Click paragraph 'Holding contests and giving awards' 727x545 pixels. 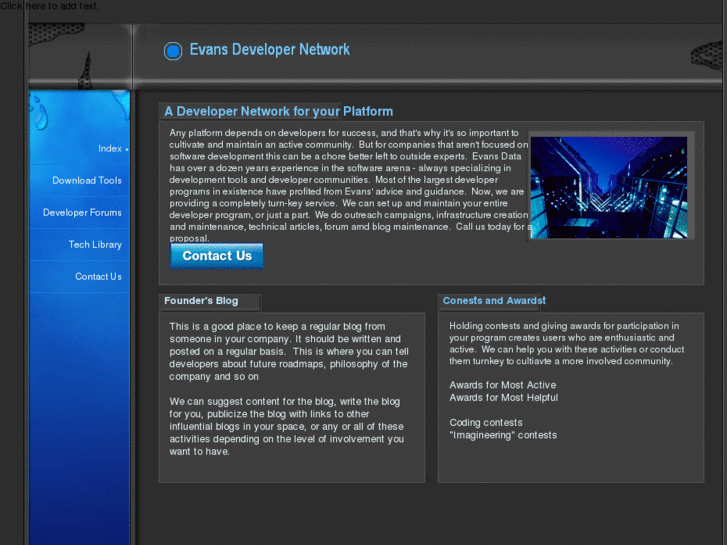click(x=567, y=343)
